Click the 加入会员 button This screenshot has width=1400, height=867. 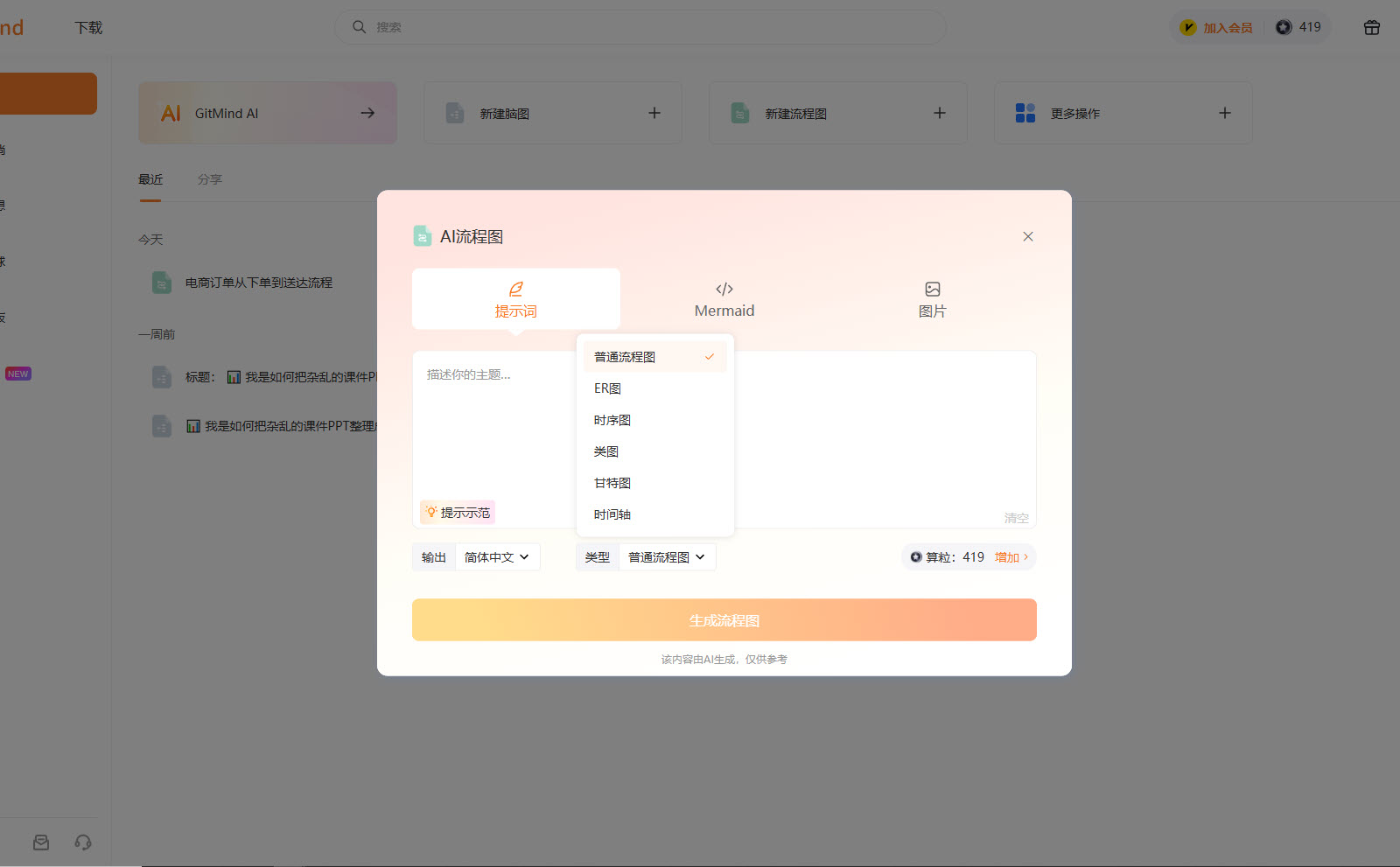[1216, 27]
